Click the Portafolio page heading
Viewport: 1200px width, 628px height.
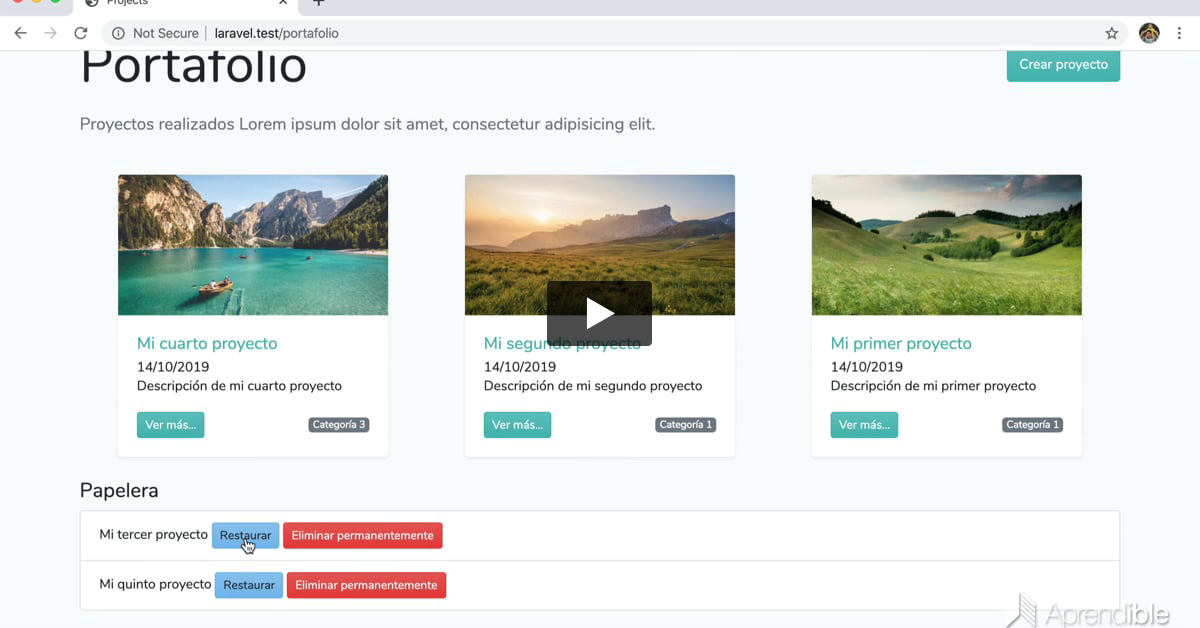point(193,67)
